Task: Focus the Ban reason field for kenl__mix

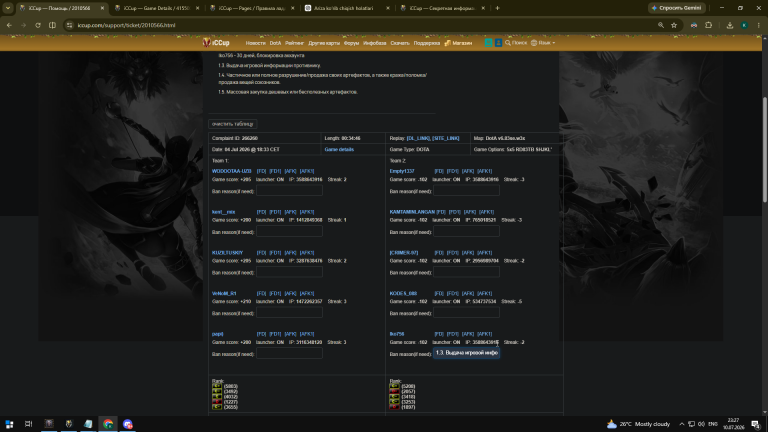Action: 289,232
